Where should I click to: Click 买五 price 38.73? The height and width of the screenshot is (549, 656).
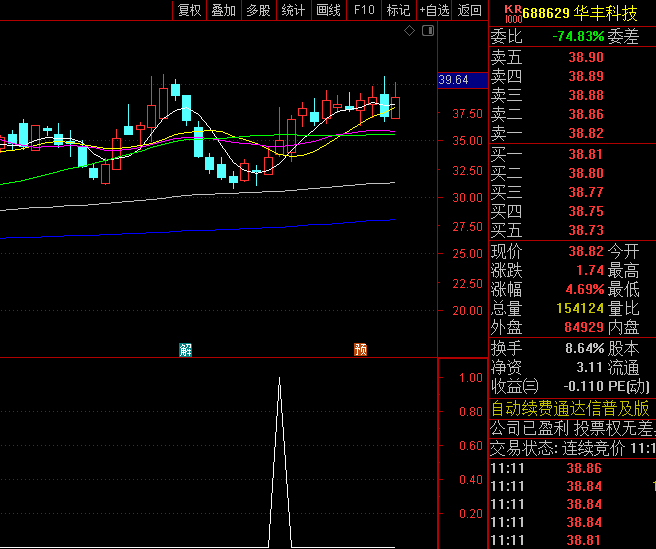point(586,231)
